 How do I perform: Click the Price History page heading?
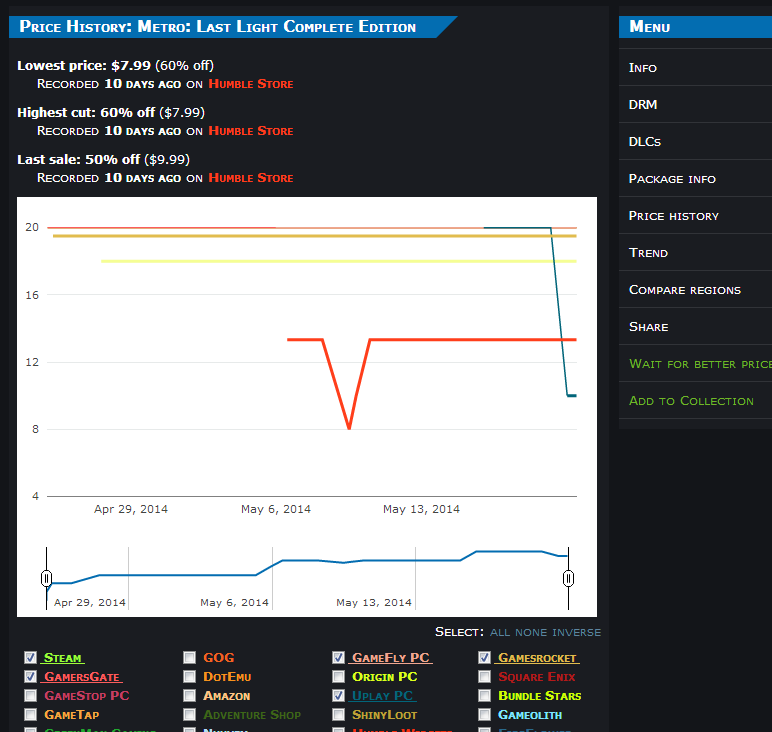pyautogui.click(x=218, y=27)
